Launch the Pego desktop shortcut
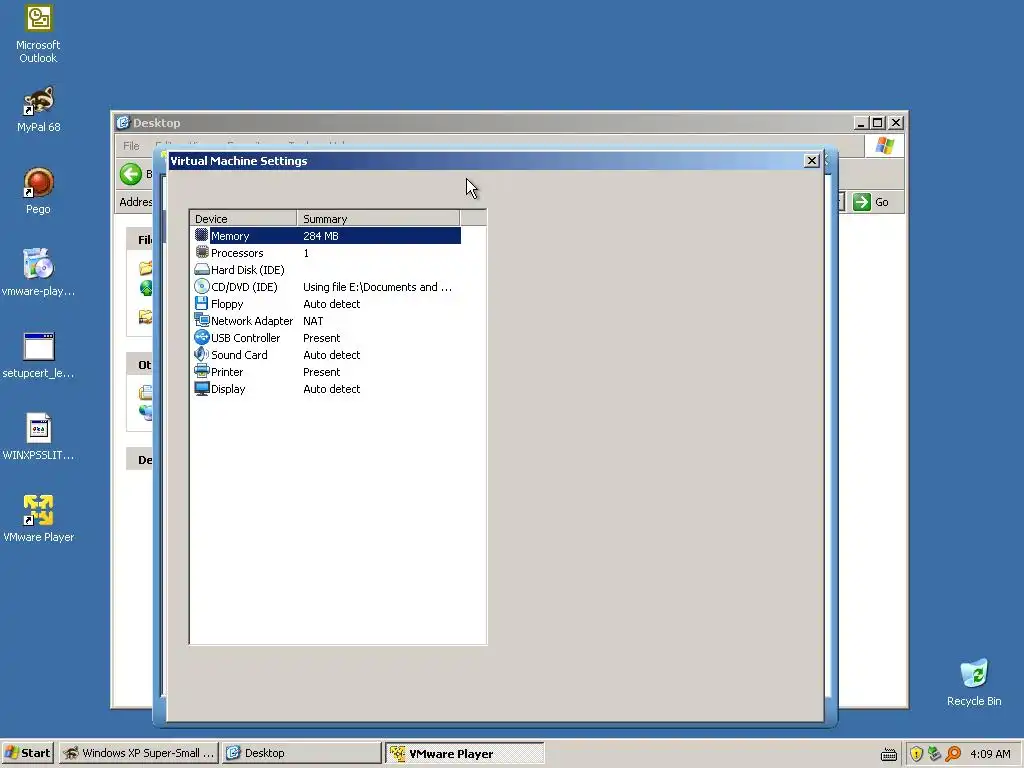Viewport: 1024px width, 768px height. [x=38, y=183]
